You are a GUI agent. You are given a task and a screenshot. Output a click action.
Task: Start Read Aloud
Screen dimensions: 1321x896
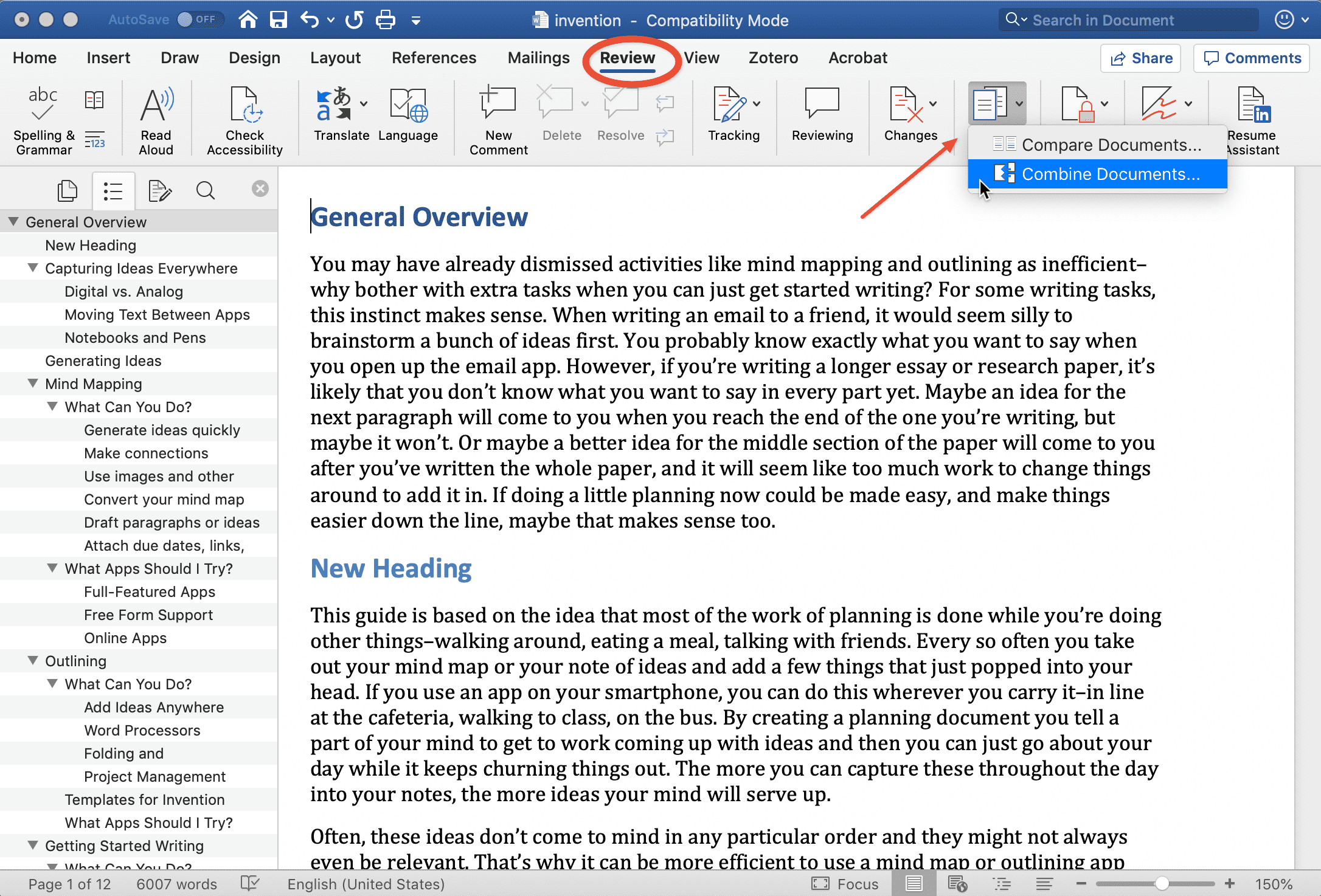(156, 120)
